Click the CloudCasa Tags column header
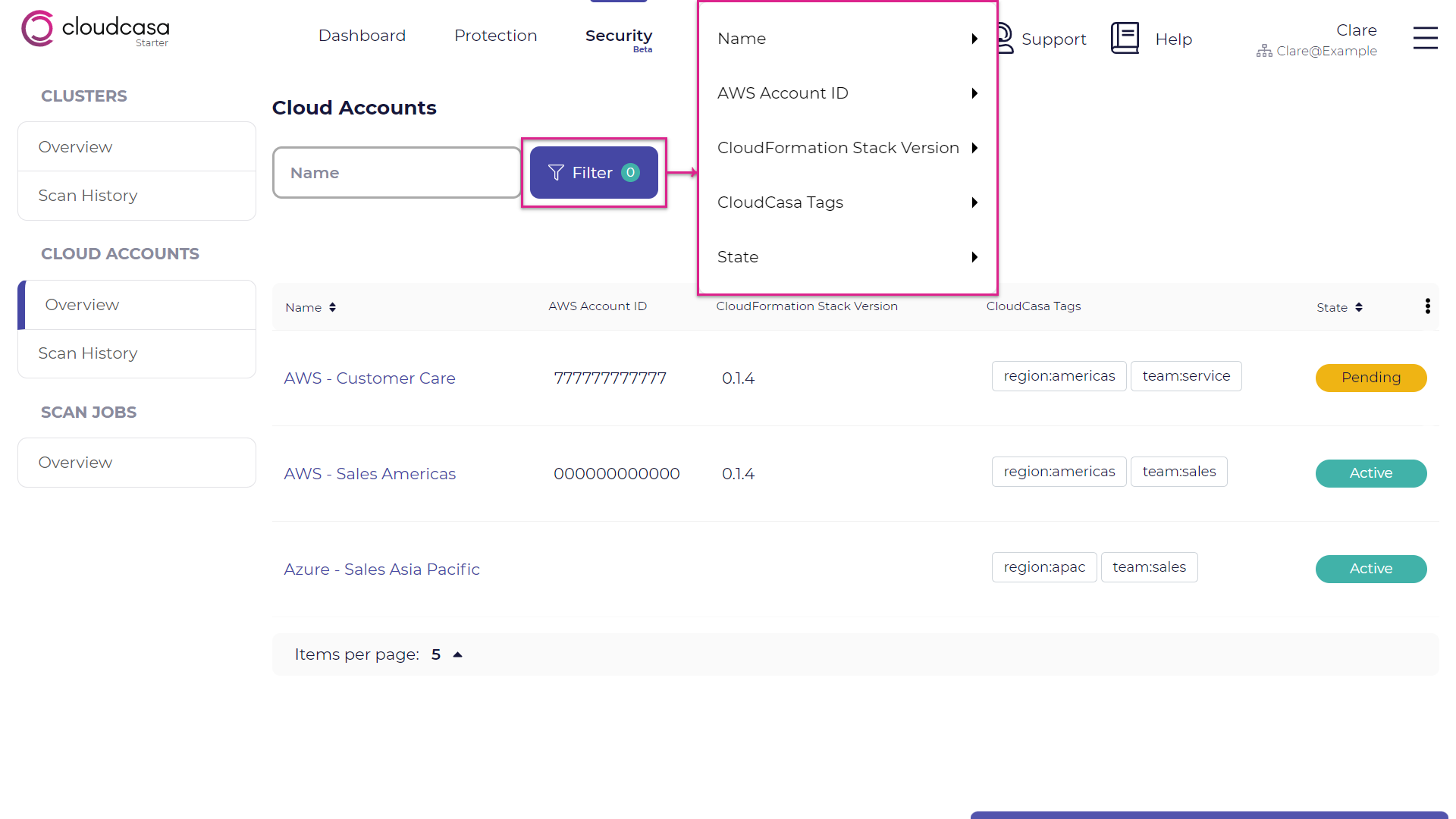 (x=1033, y=306)
